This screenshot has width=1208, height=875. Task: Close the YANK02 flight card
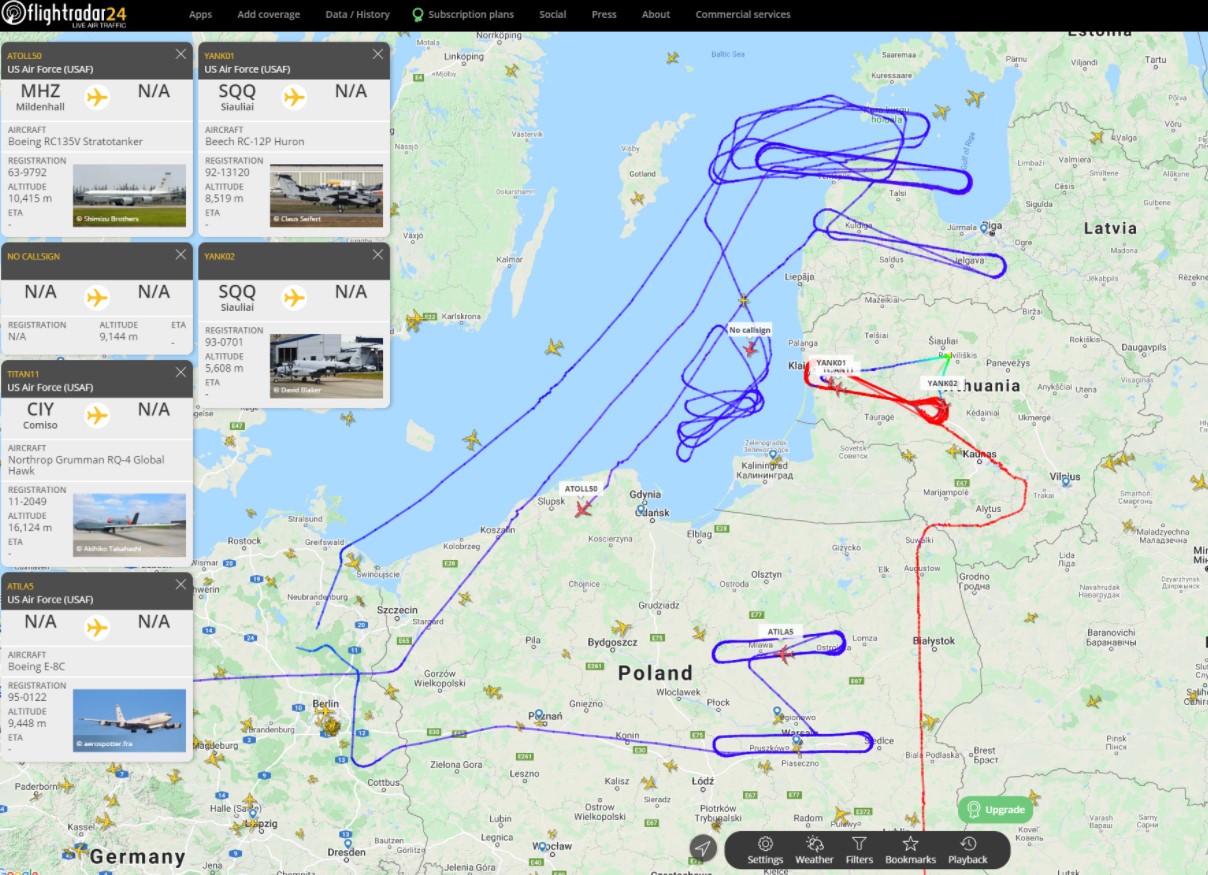[x=378, y=255]
